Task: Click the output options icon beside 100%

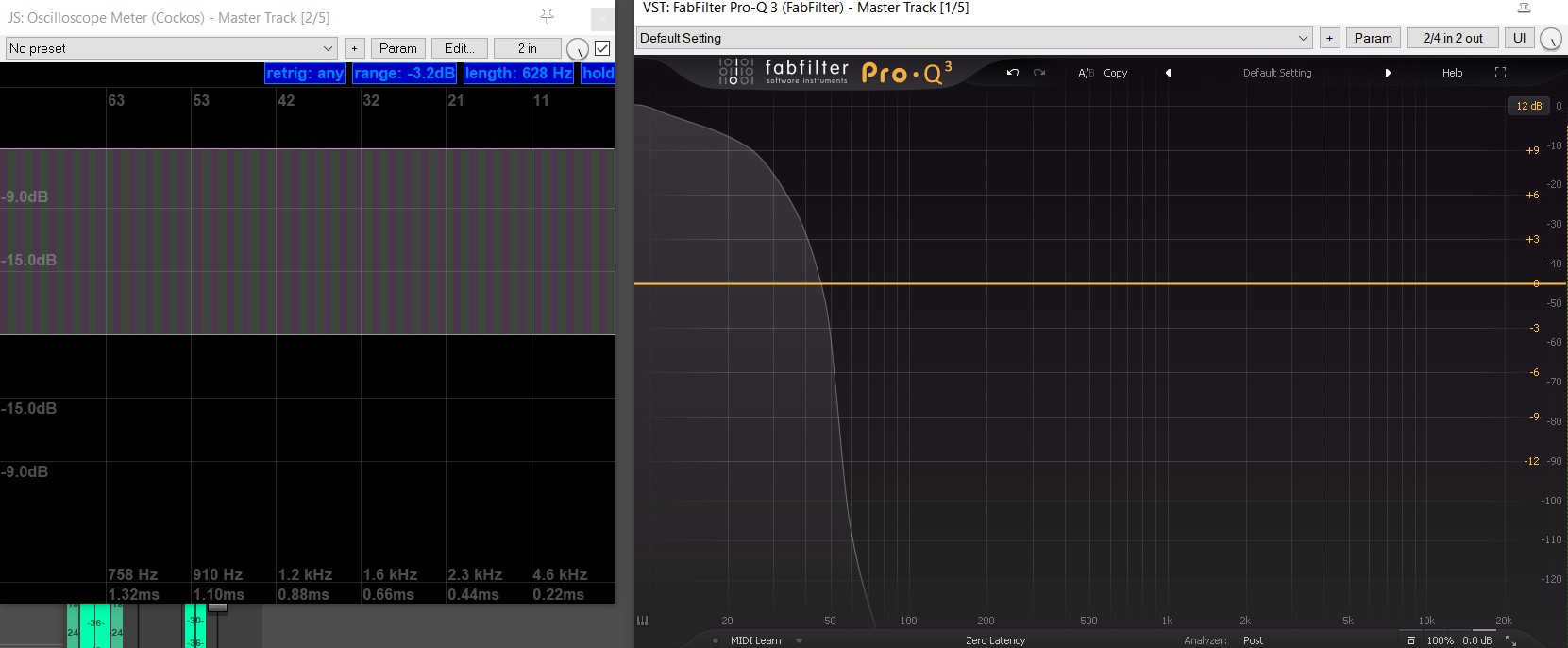Action: pyautogui.click(x=1411, y=640)
